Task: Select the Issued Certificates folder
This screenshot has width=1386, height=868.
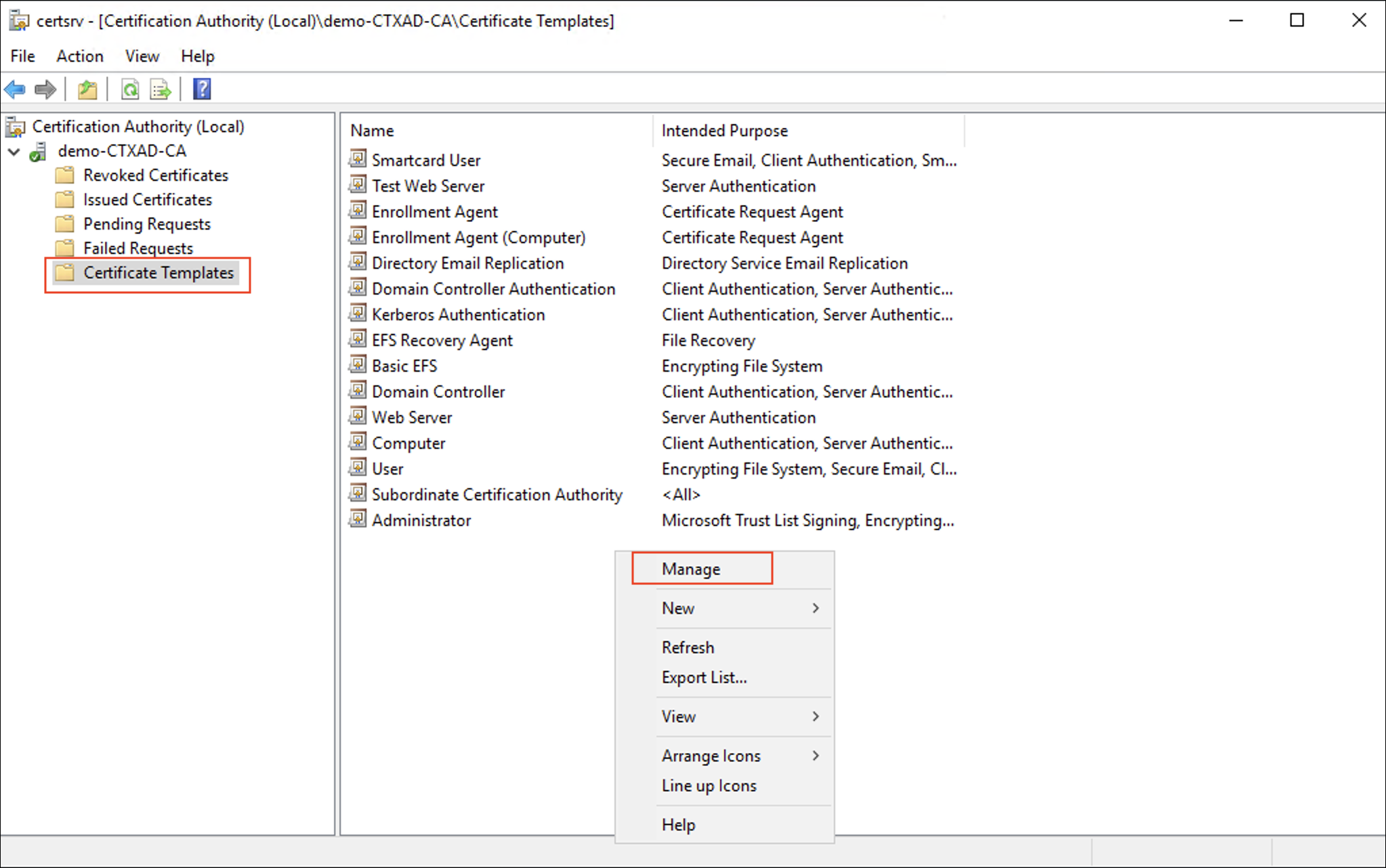Action: [147, 200]
